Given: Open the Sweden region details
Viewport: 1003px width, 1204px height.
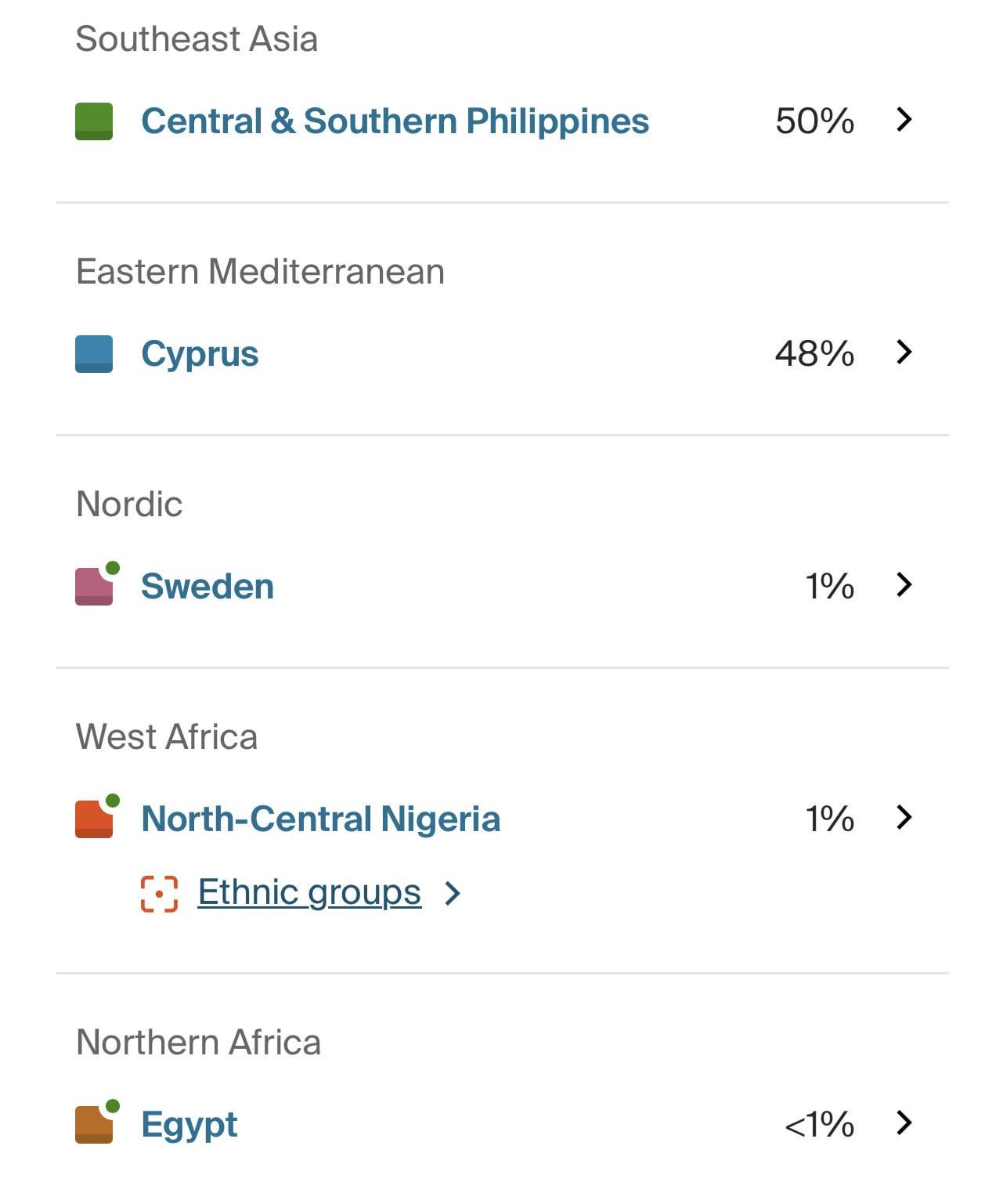Looking at the screenshot, I should pos(207,587).
